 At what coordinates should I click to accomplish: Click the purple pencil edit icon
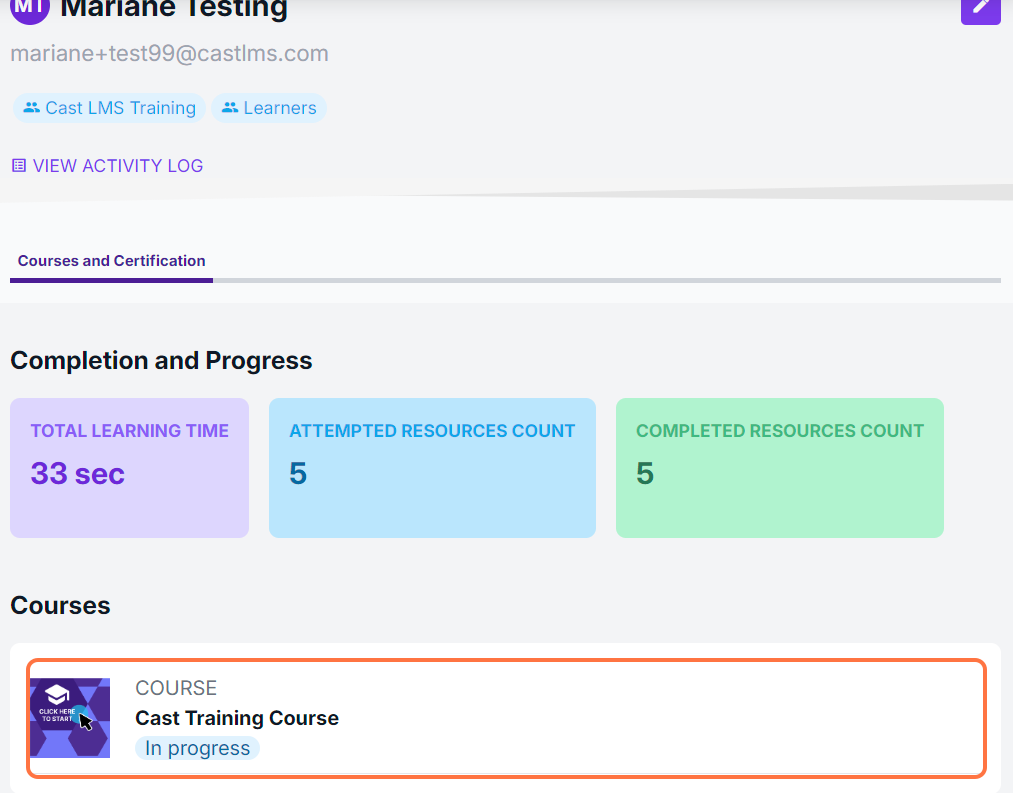pyautogui.click(x=980, y=8)
